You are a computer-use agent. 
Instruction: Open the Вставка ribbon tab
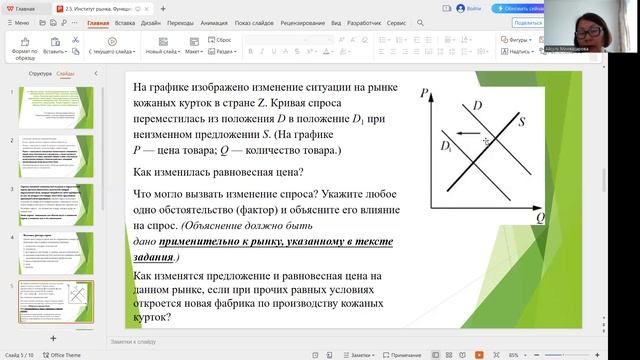point(125,23)
